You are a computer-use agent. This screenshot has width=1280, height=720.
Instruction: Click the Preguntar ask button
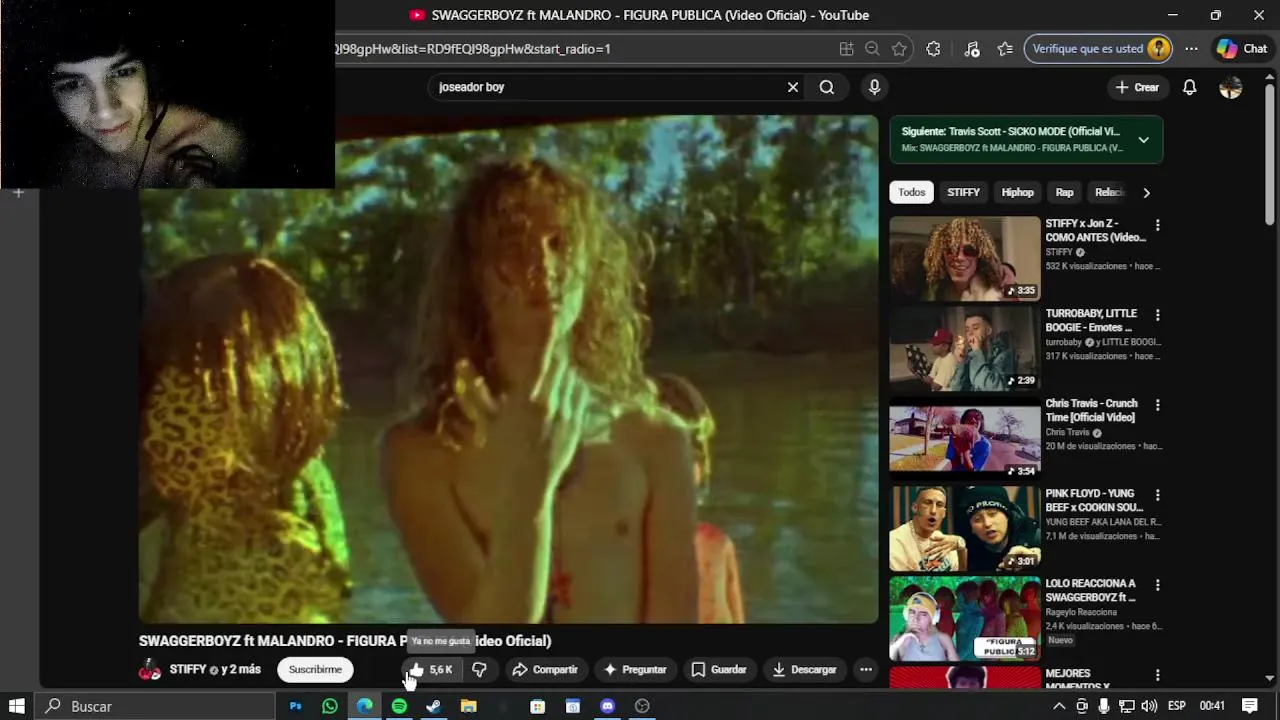point(634,670)
